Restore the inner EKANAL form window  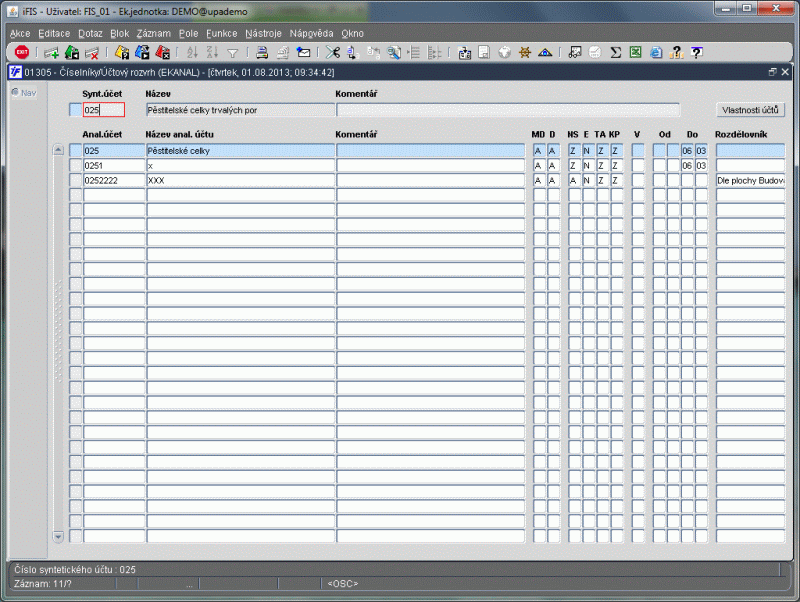tap(772, 72)
